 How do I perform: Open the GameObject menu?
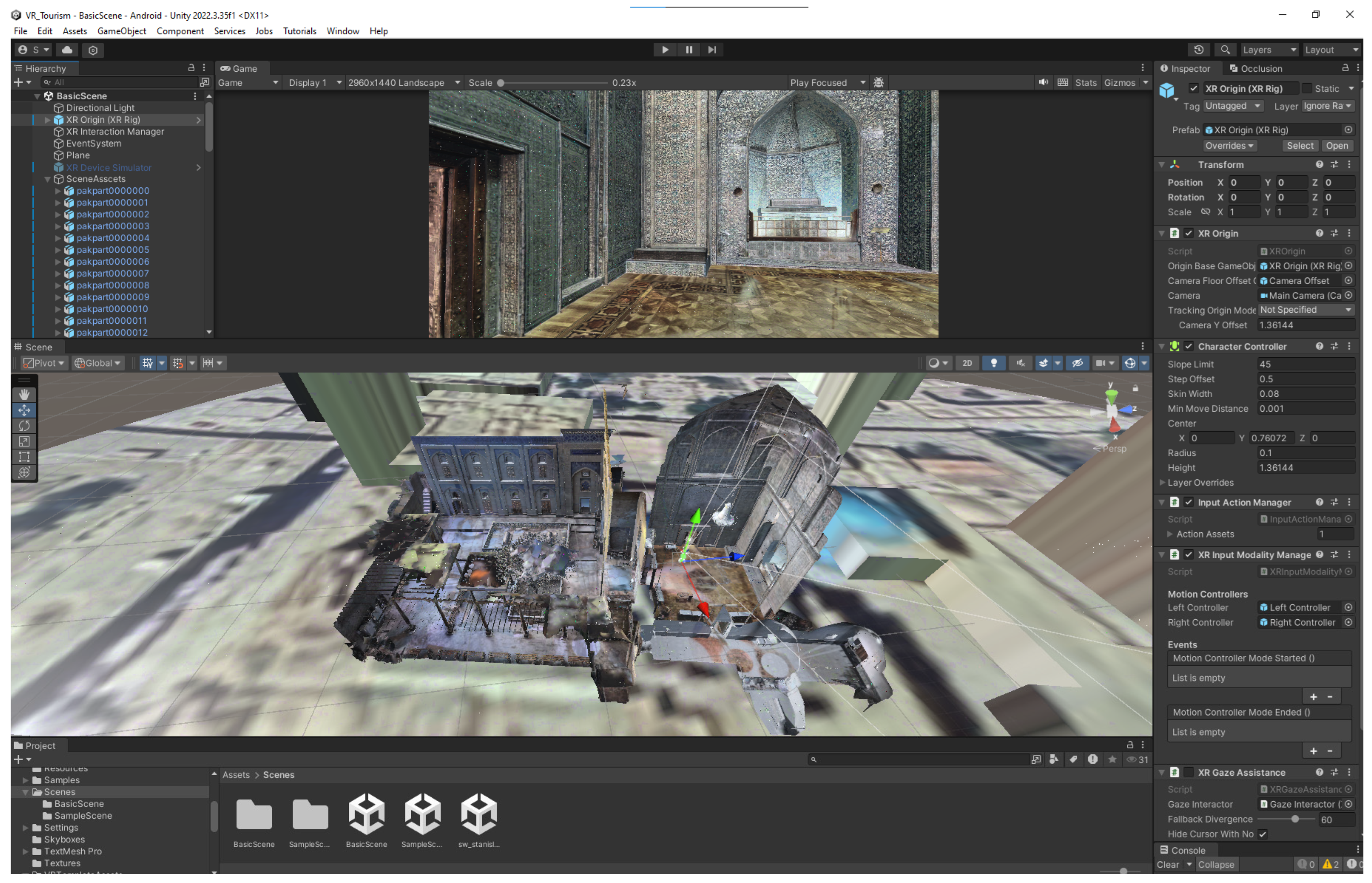121,31
